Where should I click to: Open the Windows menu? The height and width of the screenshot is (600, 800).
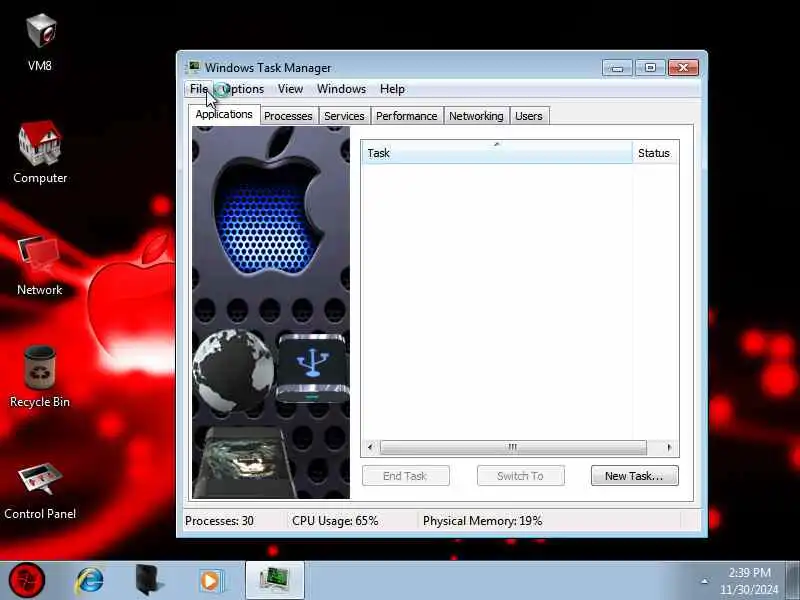(341, 89)
